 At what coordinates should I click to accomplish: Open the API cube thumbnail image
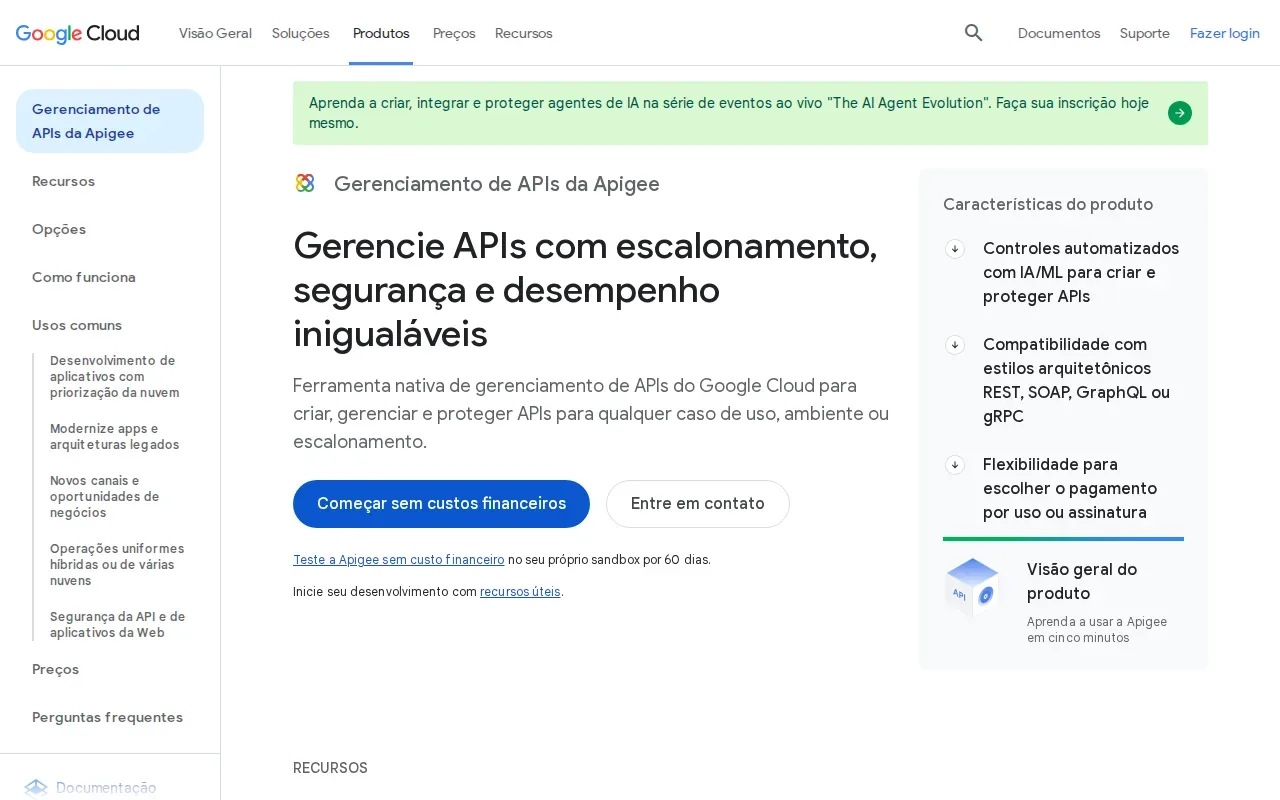[x=973, y=589]
